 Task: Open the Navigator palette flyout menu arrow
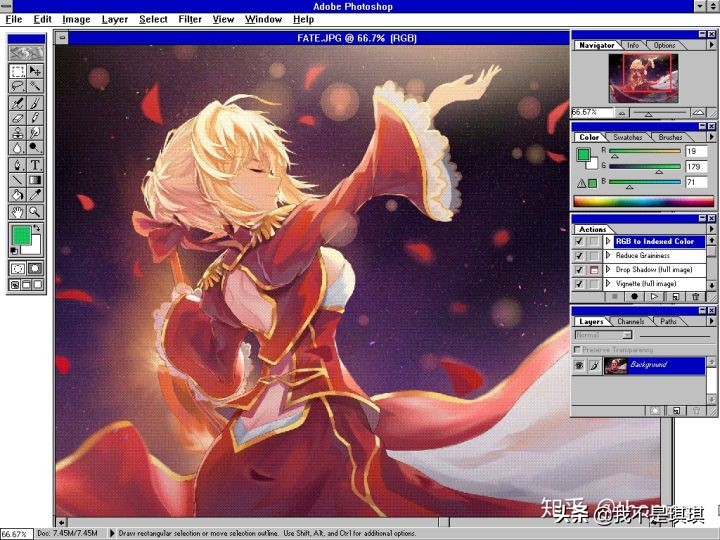pyautogui.click(x=711, y=45)
